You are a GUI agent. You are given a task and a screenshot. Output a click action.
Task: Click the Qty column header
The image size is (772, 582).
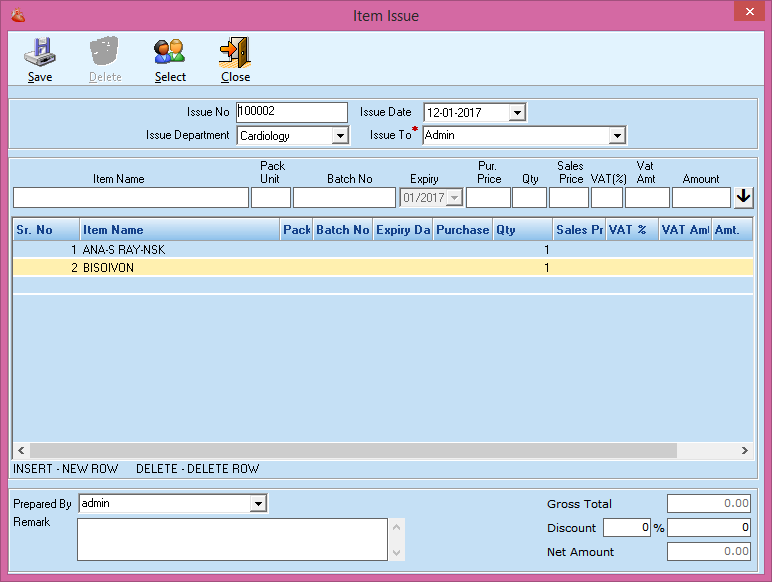click(x=522, y=230)
